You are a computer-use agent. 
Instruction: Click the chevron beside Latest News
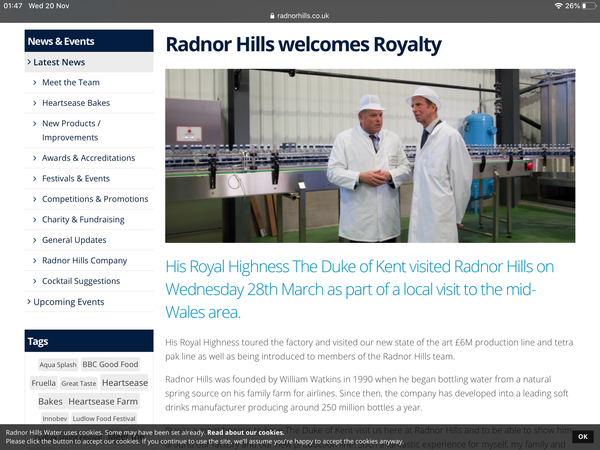29,62
